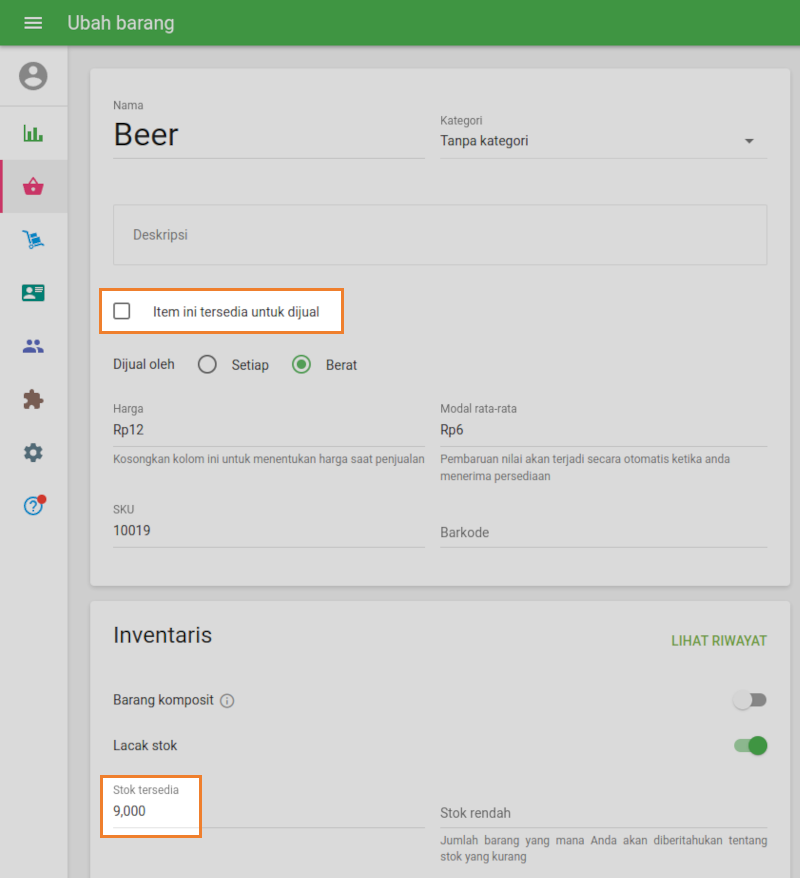Viewport: 800px width, 878px height.
Task: Open the user account profile icon
Action: point(33,76)
